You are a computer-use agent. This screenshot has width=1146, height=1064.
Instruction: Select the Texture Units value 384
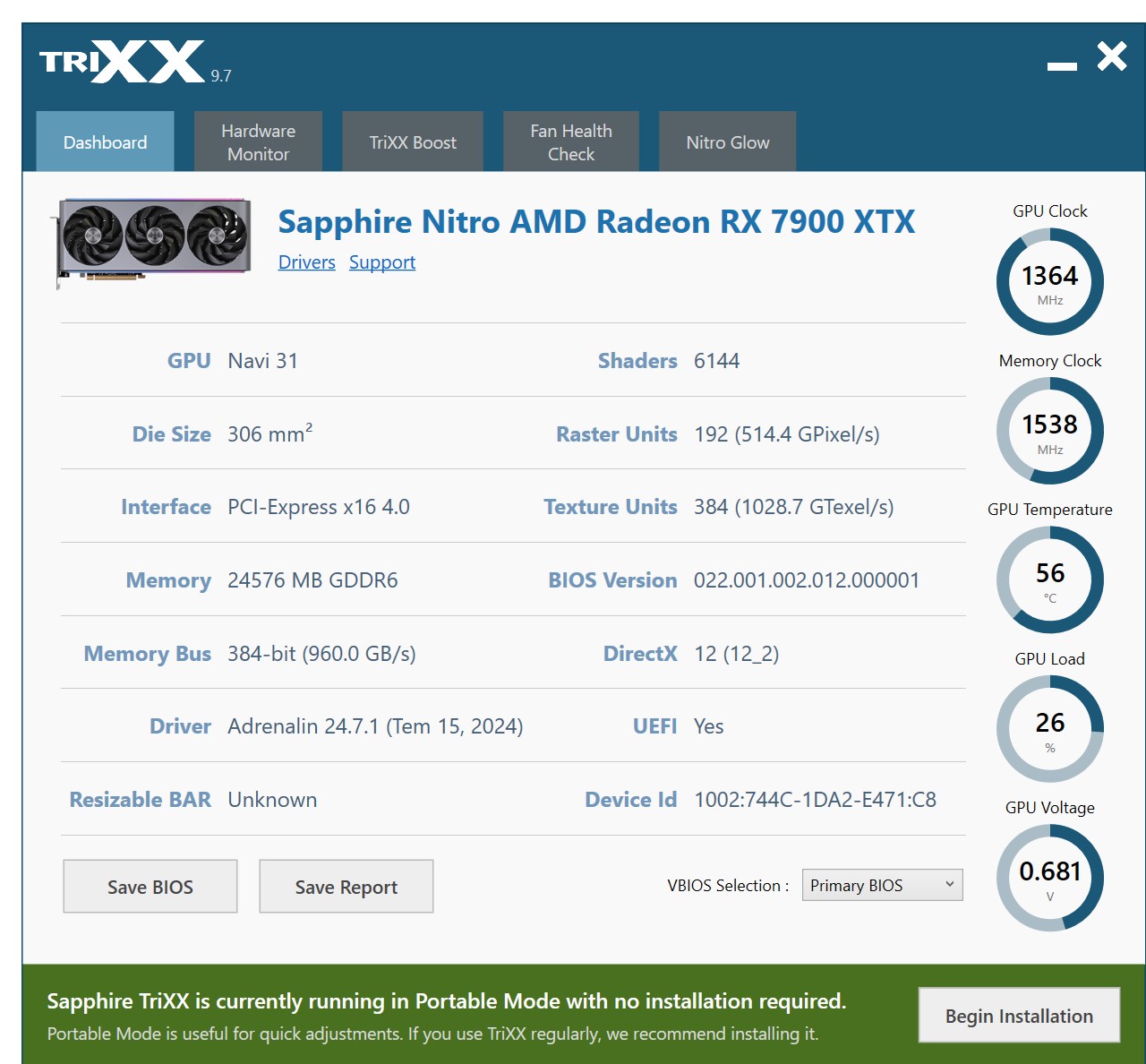coord(794,507)
